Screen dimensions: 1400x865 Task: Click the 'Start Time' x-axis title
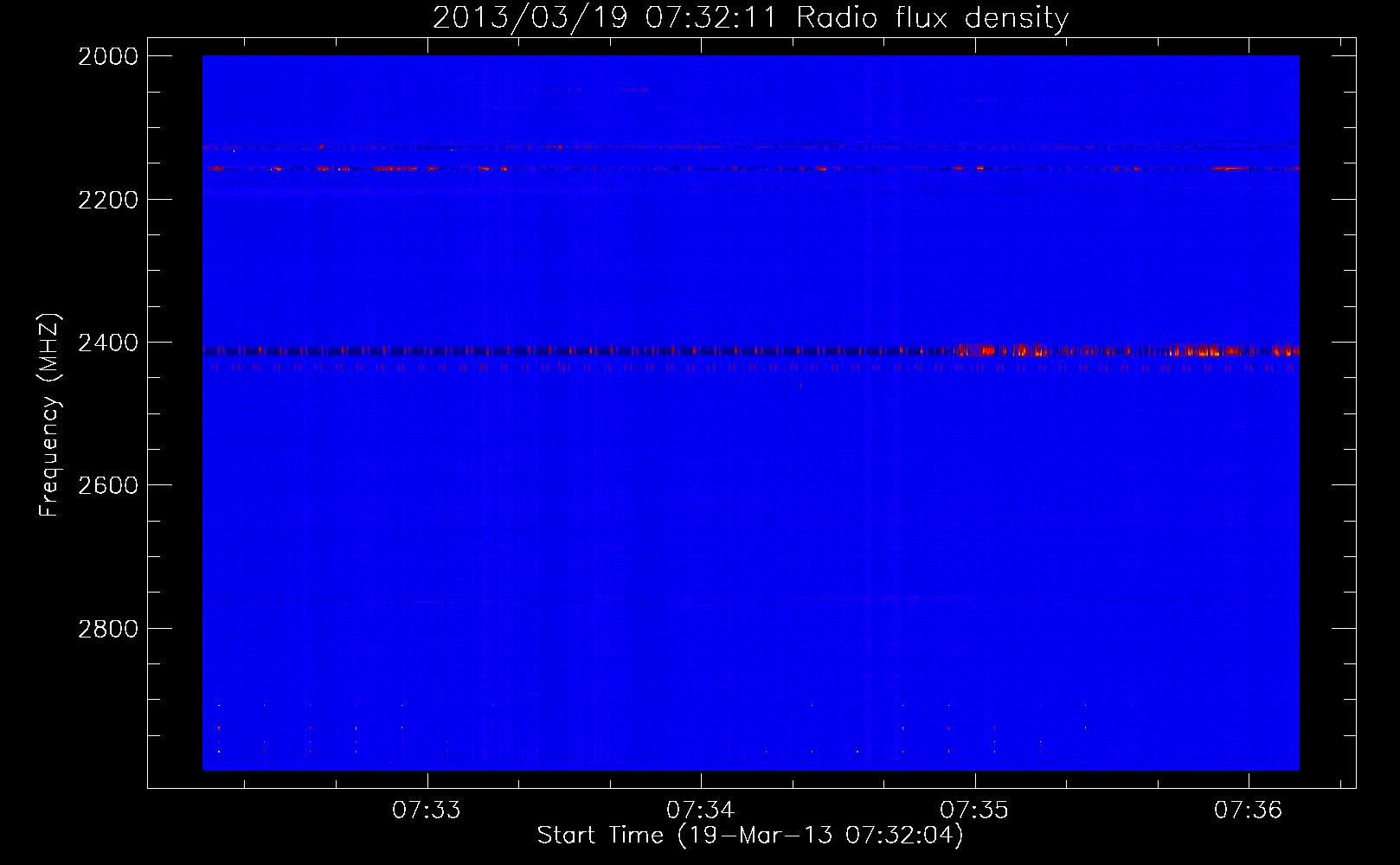pos(750,836)
